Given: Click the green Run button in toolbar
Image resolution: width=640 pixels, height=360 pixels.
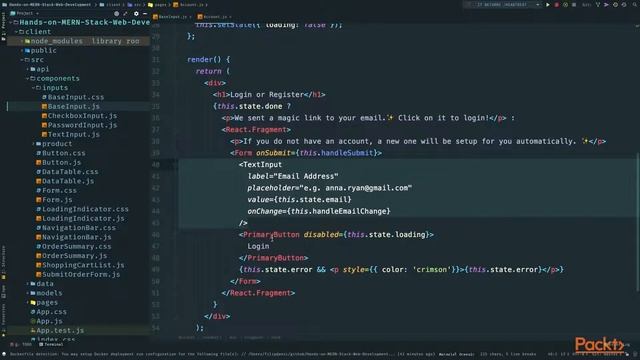Looking at the screenshot, I should [x=548, y=4].
